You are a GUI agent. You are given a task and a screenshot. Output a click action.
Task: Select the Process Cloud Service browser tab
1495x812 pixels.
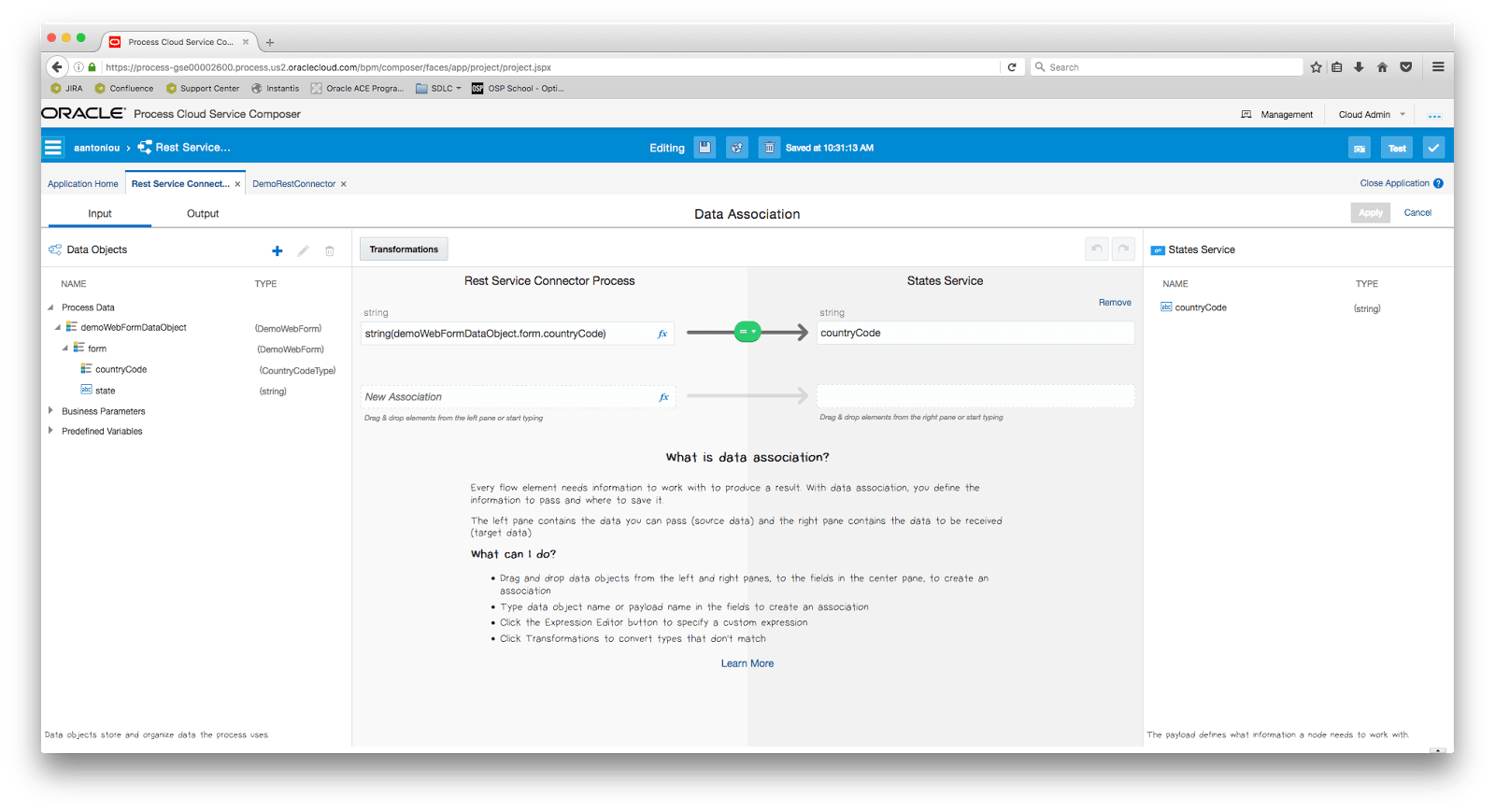tap(179, 42)
